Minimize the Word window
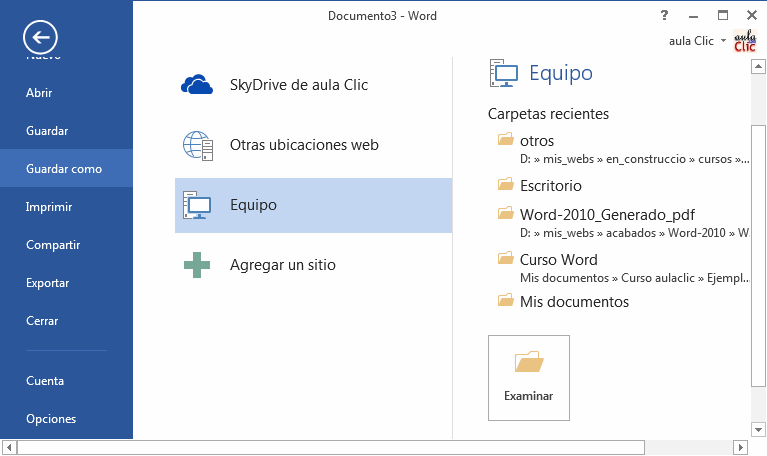767x456 pixels. coord(693,16)
